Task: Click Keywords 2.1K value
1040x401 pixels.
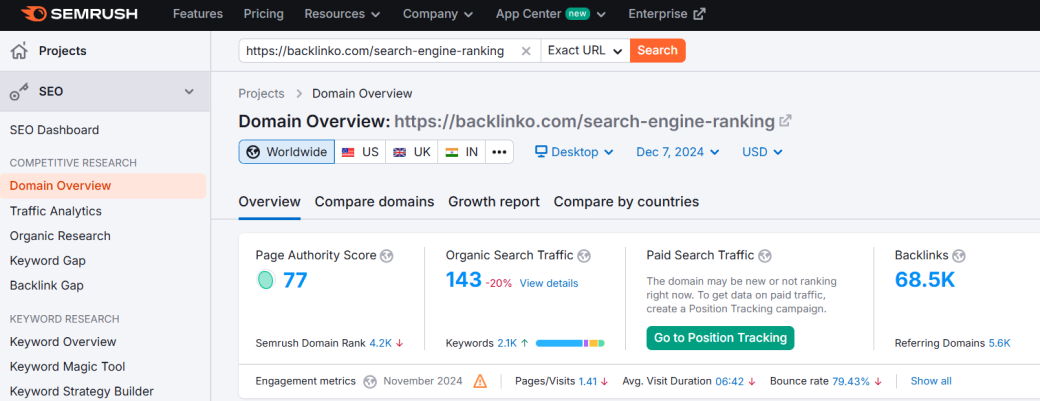Action: coord(507,343)
